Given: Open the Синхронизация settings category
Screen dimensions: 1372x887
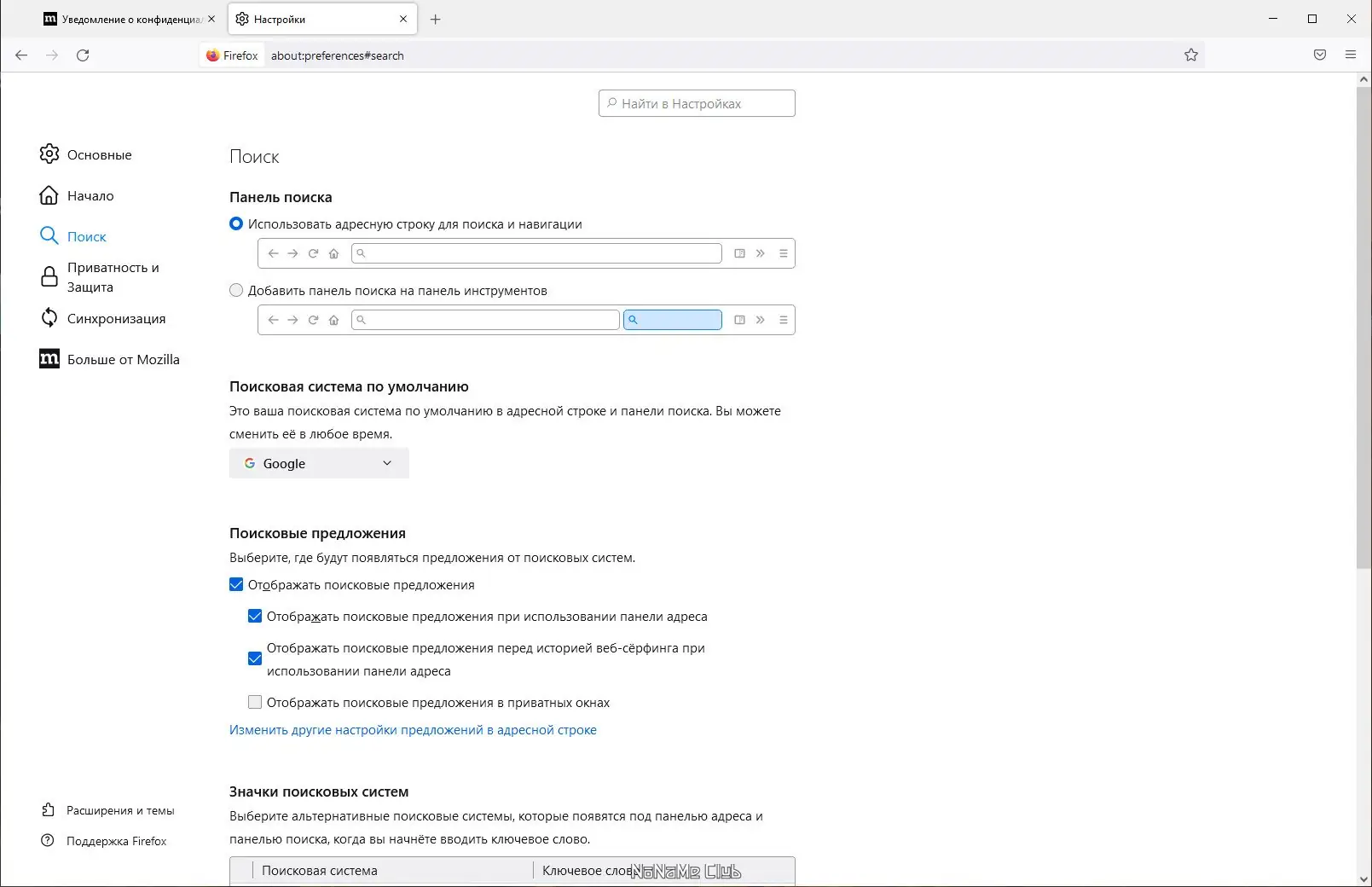Looking at the screenshot, I should 117,319.
